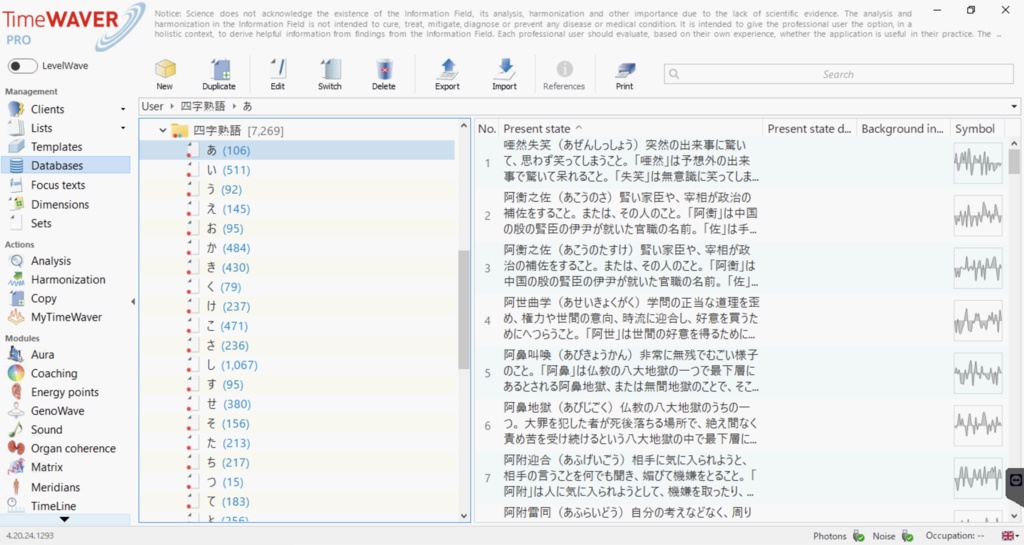Select the あ (106) tree entry
1024x545 pixels.
click(297, 150)
